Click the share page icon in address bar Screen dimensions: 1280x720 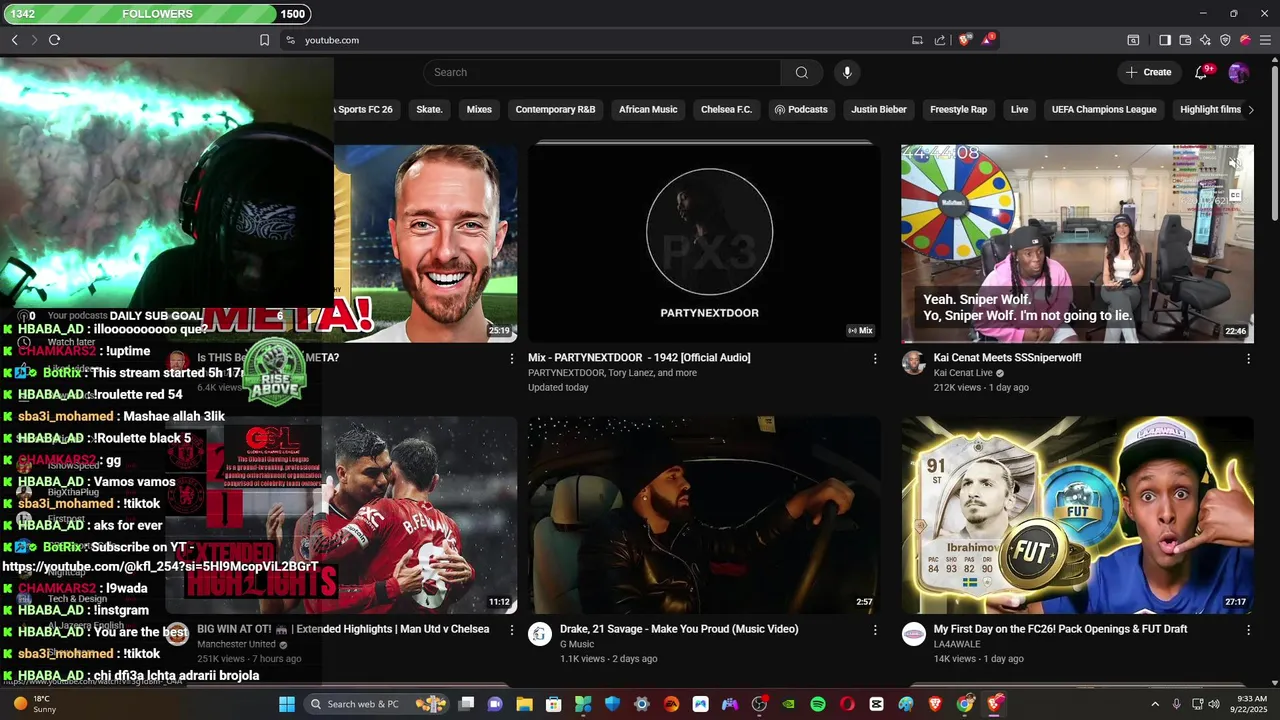point(940,40)
